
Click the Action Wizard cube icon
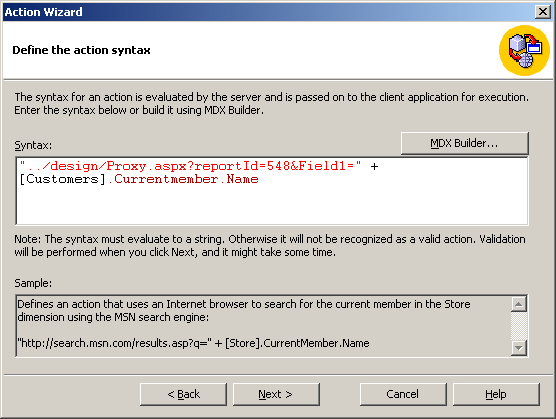524,50
